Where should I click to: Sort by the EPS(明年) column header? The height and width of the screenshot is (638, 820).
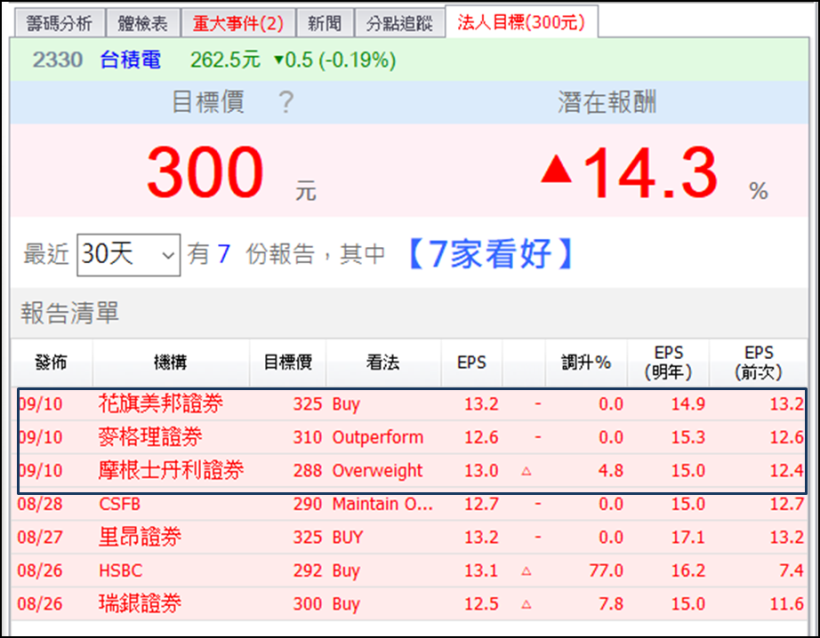tap(668, 362)
